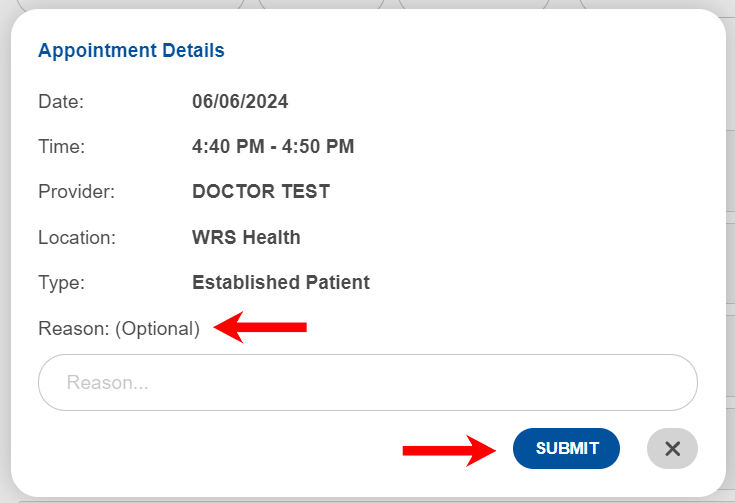Viewport: 735px width, 503px height.
Task: Close the Appointment Details dialog with X
Action: point(672,449)
